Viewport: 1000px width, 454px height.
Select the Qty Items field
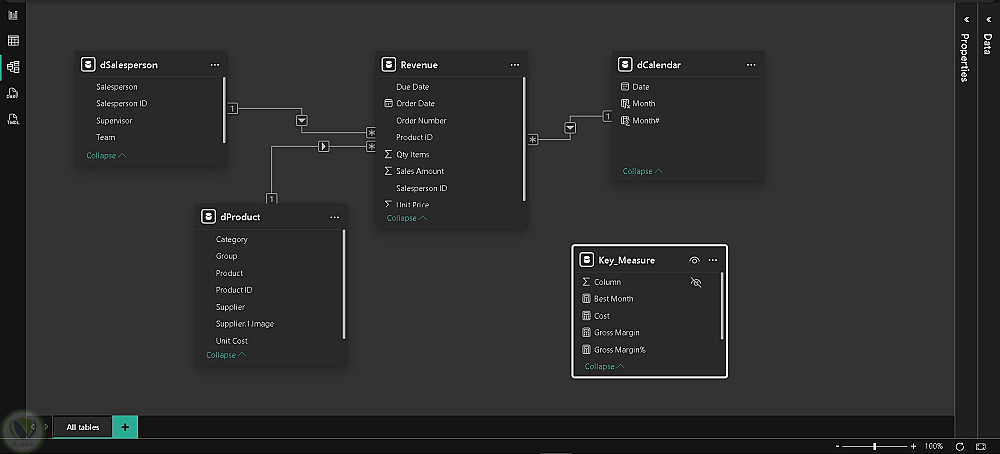[413, 154]
